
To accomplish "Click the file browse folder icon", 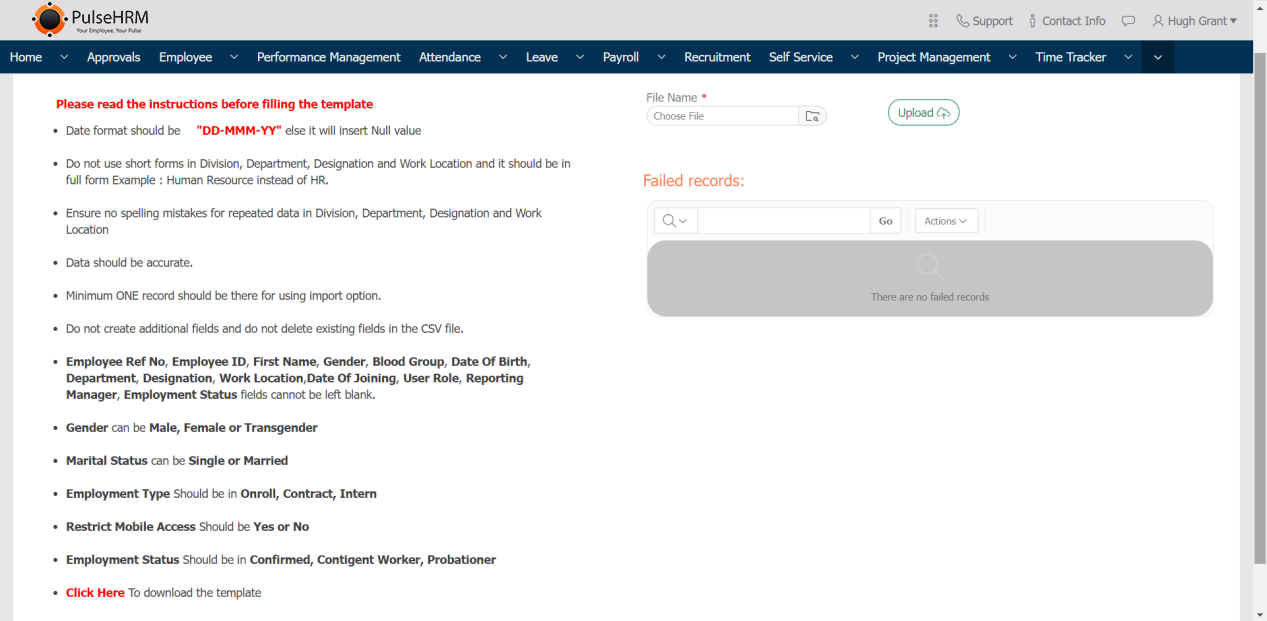I will (812, 116).
